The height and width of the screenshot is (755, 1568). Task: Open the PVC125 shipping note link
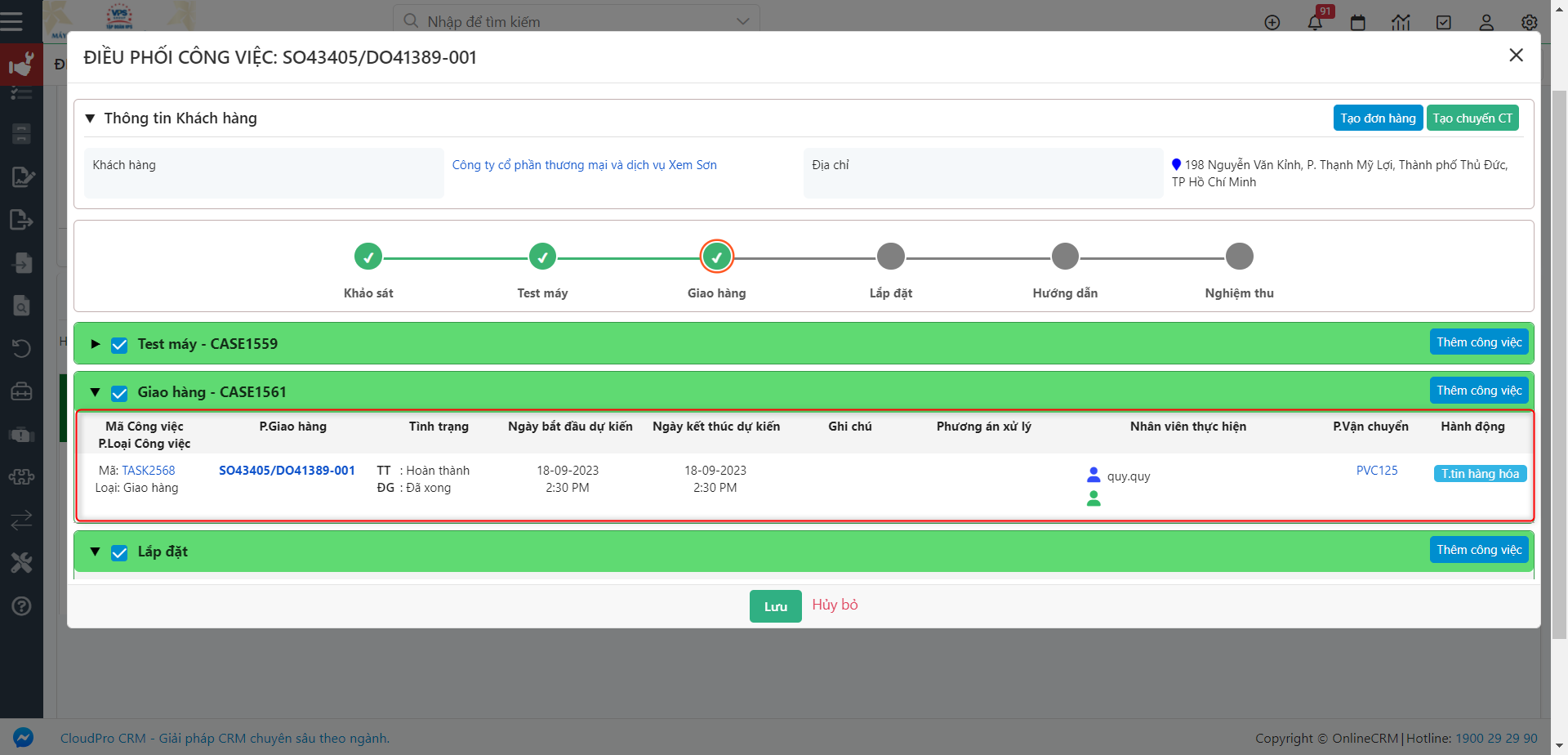tap(1377, 471)
